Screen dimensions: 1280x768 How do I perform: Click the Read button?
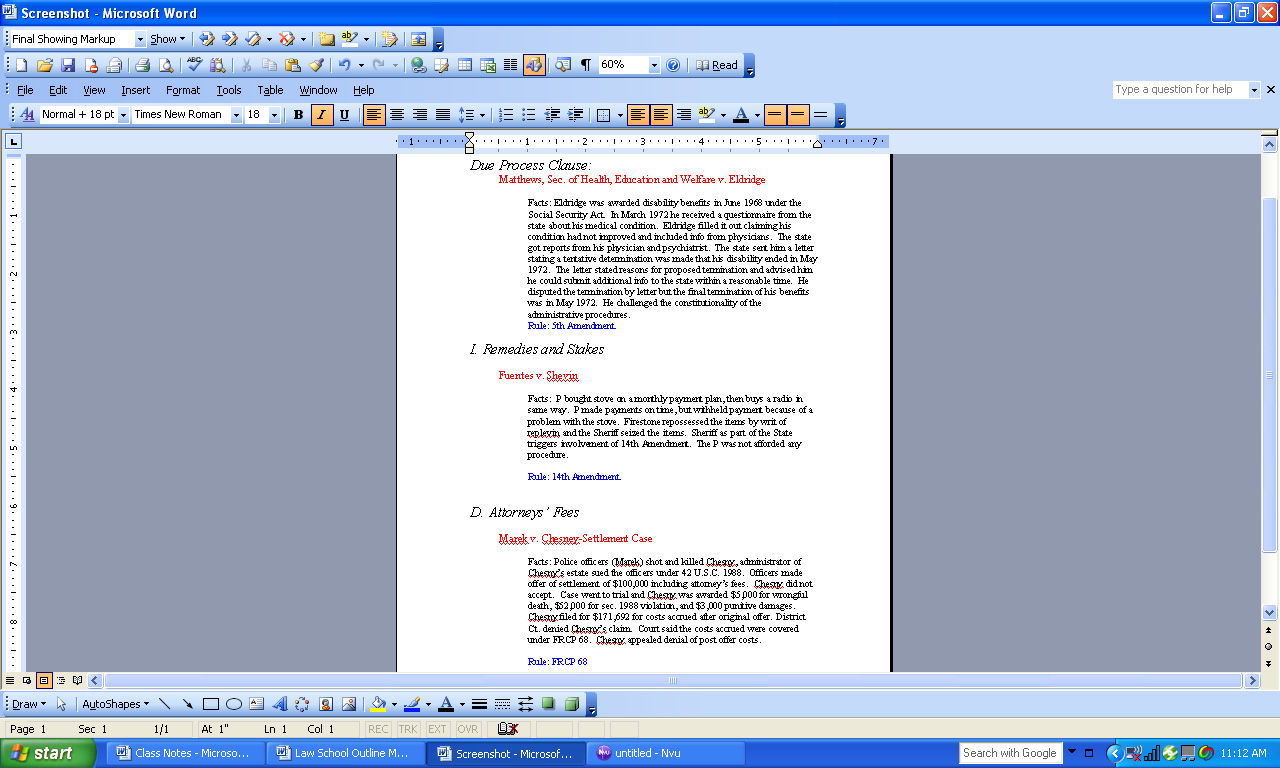tap(717, 65)
